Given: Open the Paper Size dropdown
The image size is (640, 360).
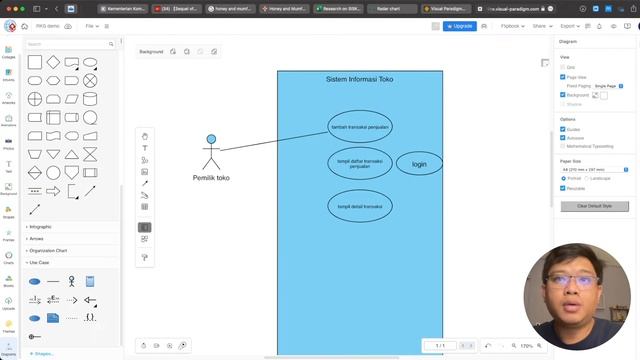Looking at the screenshot, I should [x=594, y=169].
